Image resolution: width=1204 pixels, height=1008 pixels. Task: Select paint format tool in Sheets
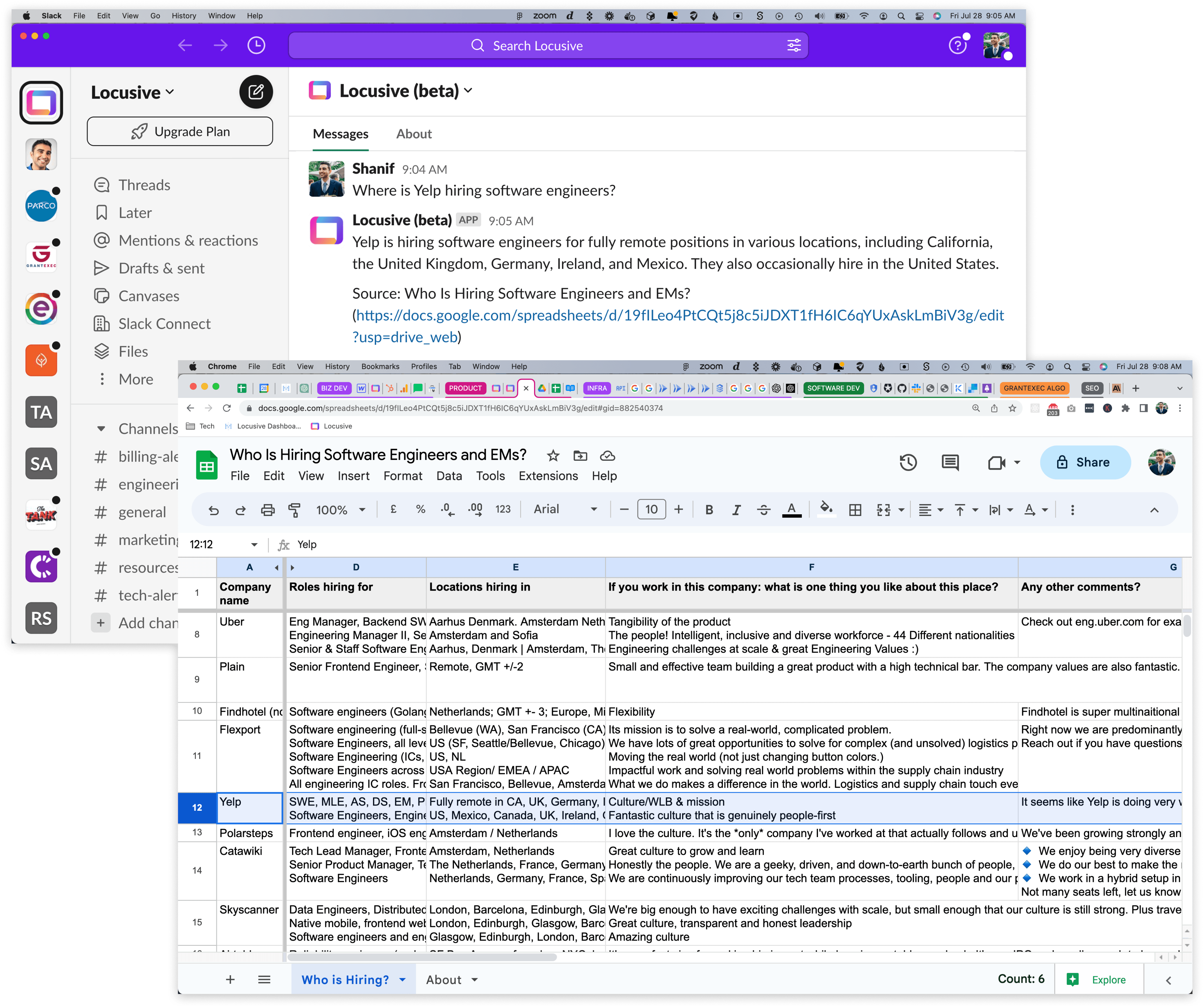click(x=294, y=509)
